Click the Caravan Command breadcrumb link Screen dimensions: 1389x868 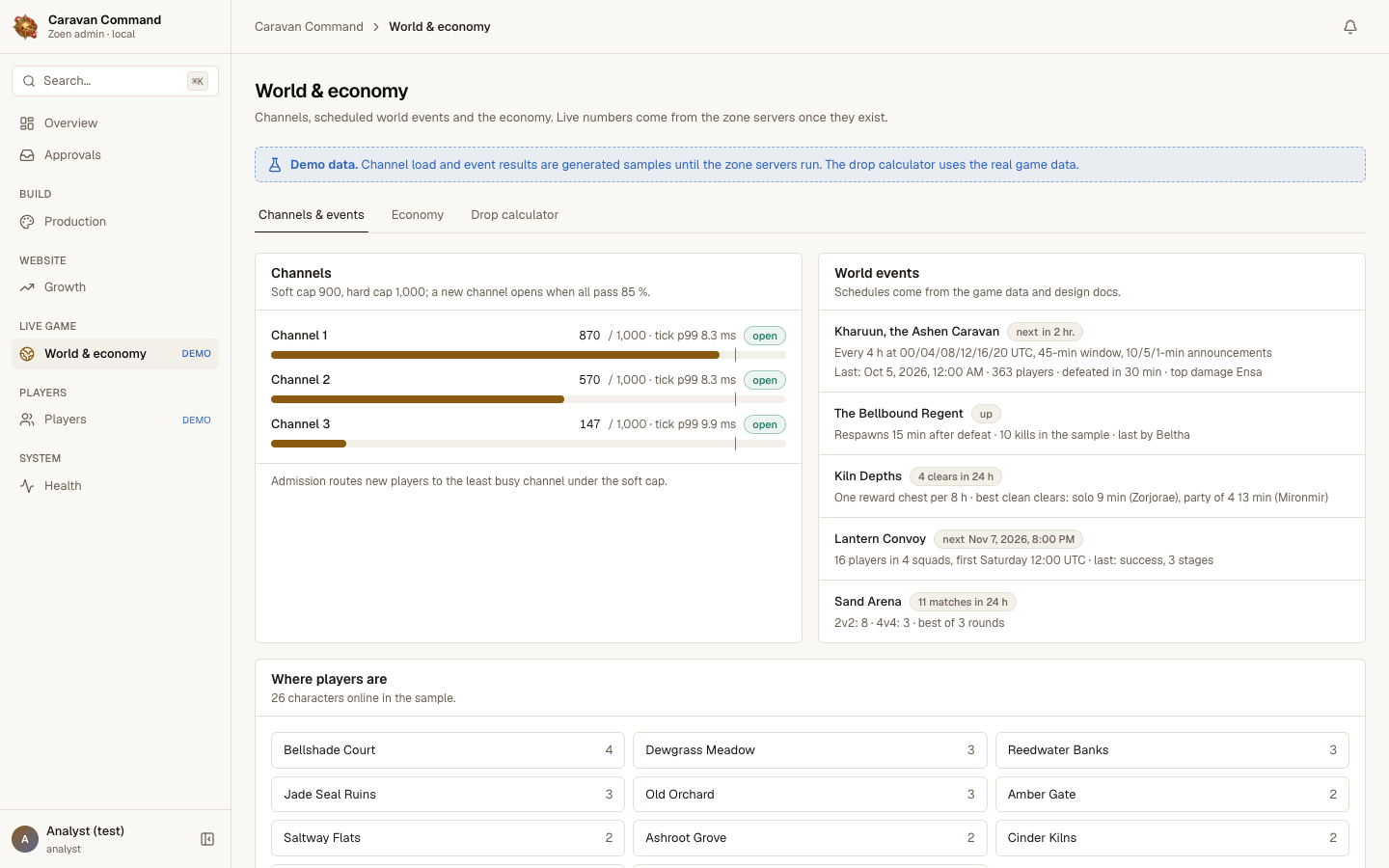point(309,27)
